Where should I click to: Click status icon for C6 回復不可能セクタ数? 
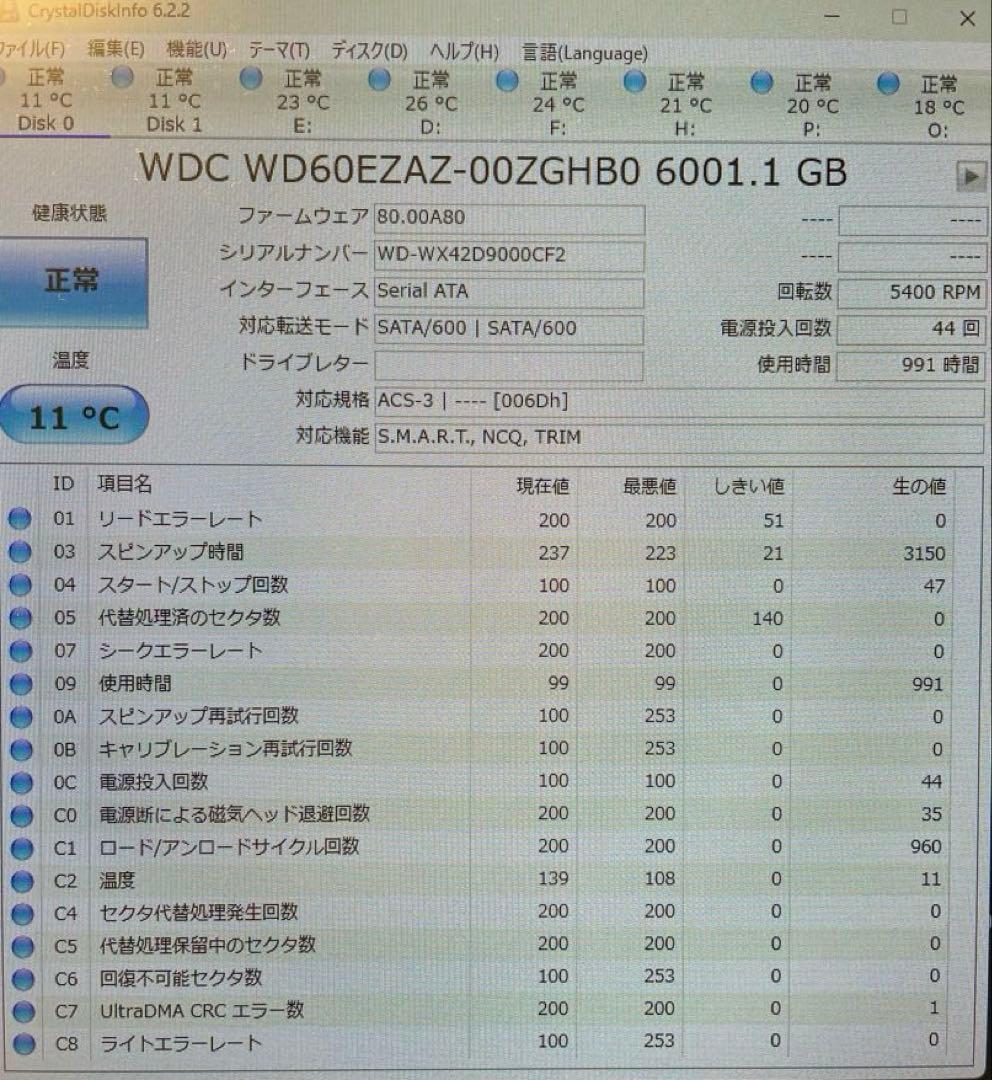pyautogui.click(x=23, y=979)
